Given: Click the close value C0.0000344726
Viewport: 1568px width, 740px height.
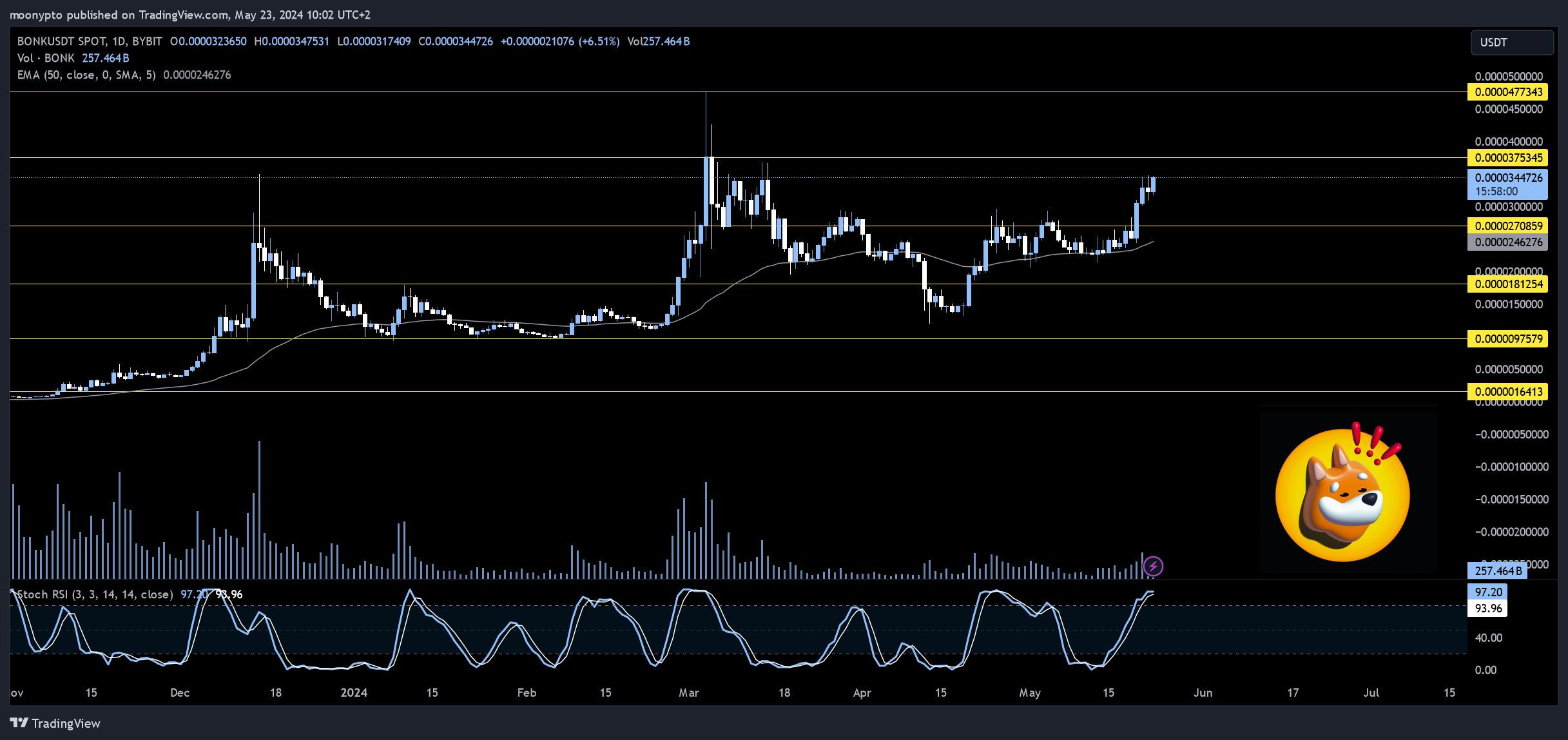Looking at the screenshot, I should (x=456, y=41).
